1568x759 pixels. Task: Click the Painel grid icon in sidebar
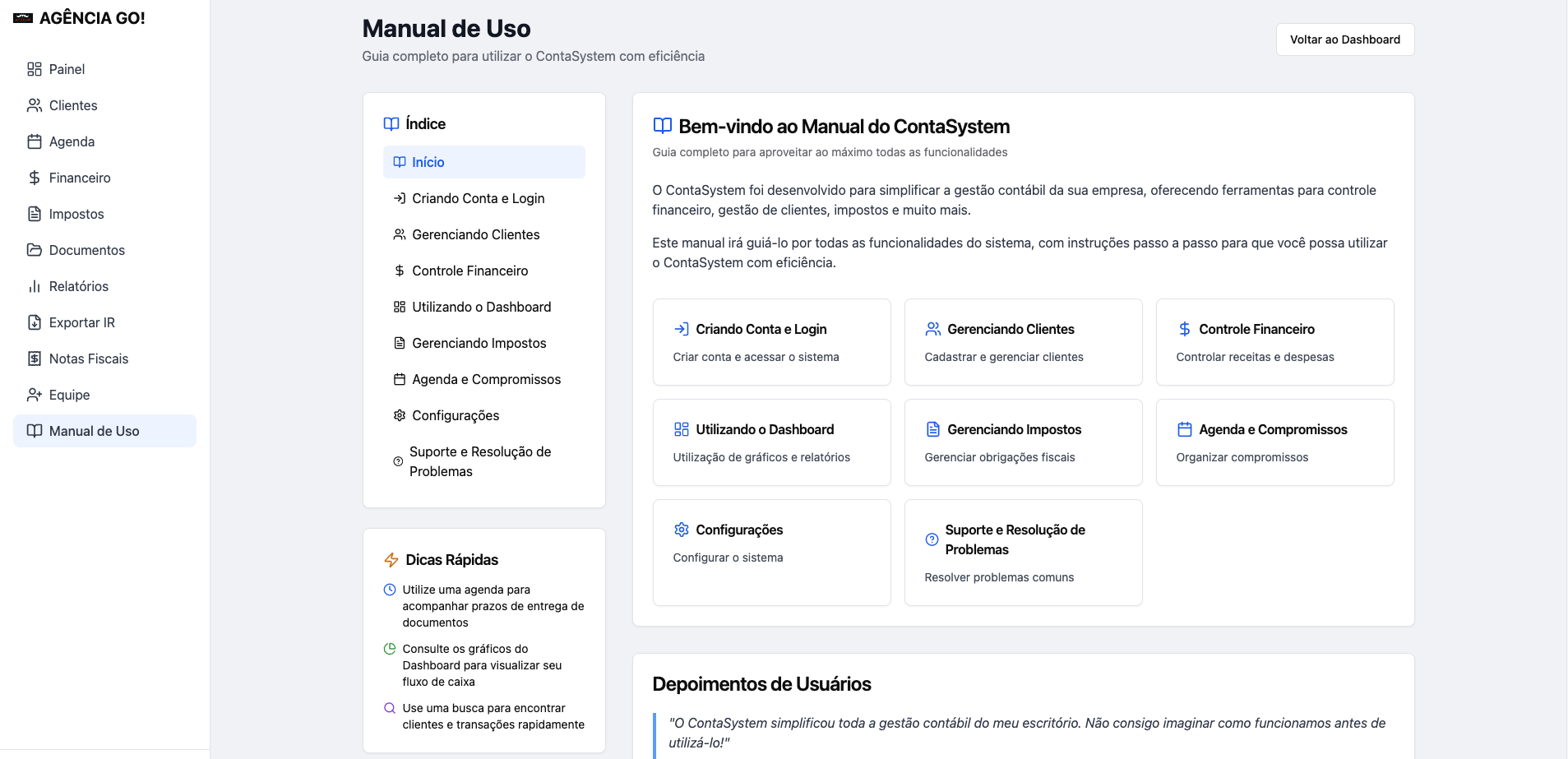35,69
